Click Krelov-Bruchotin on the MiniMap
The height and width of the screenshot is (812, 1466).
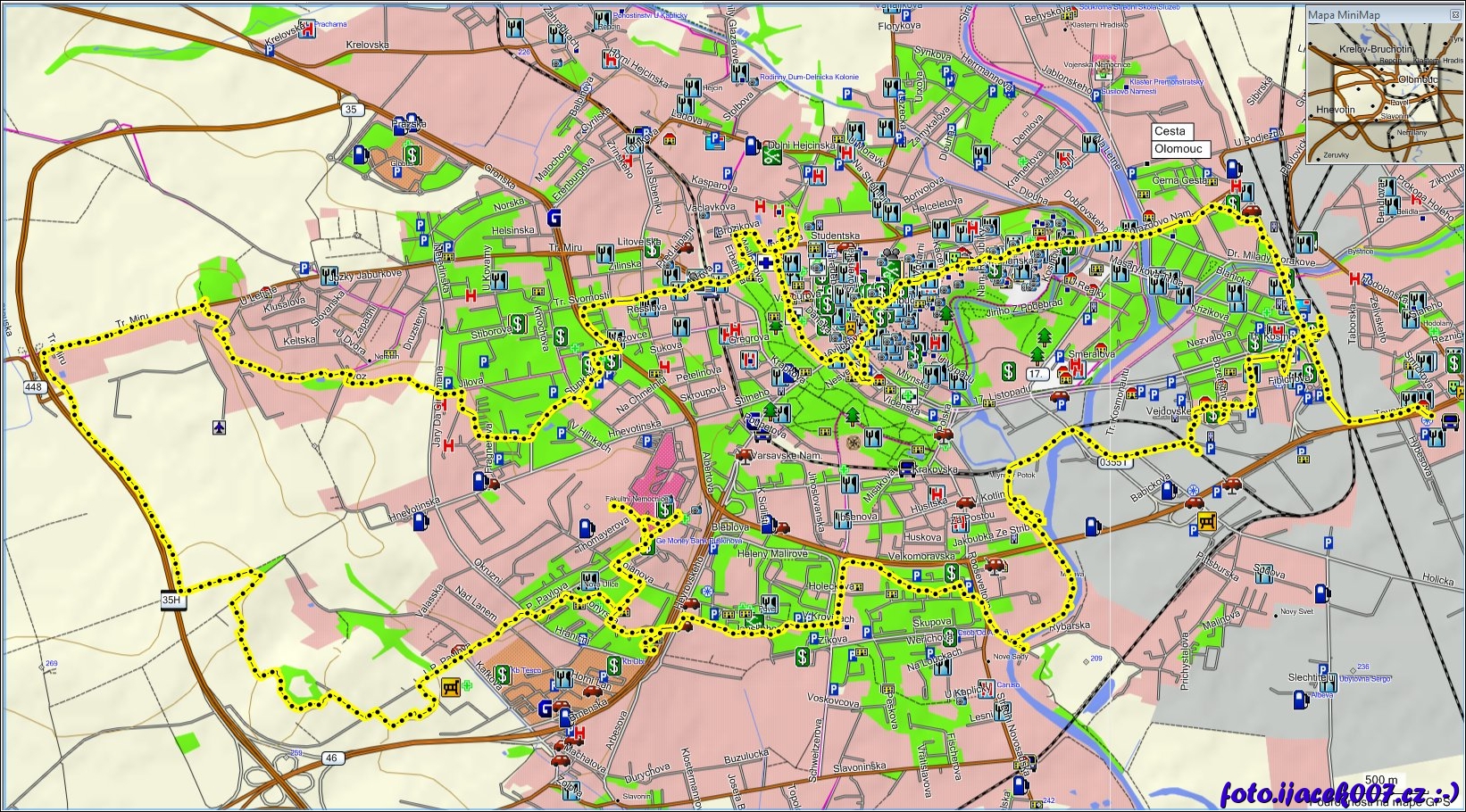click(x=1375, y=49)
